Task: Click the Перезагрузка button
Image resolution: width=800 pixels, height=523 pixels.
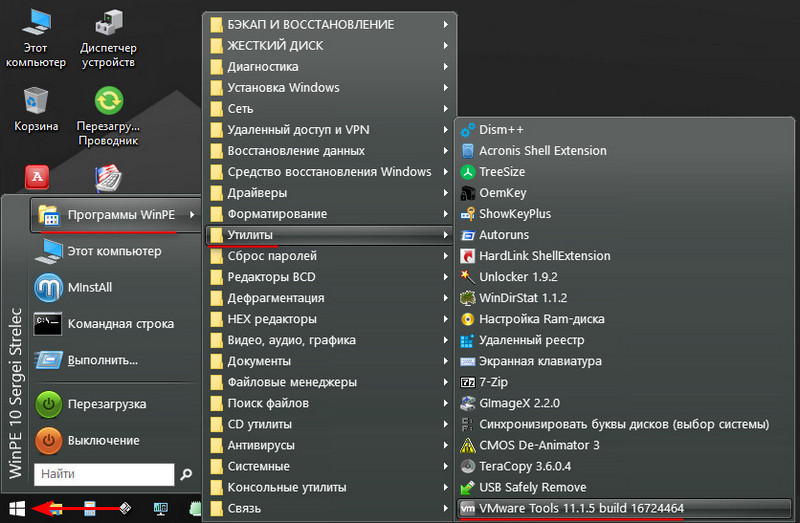Action: tap(116, 404)
